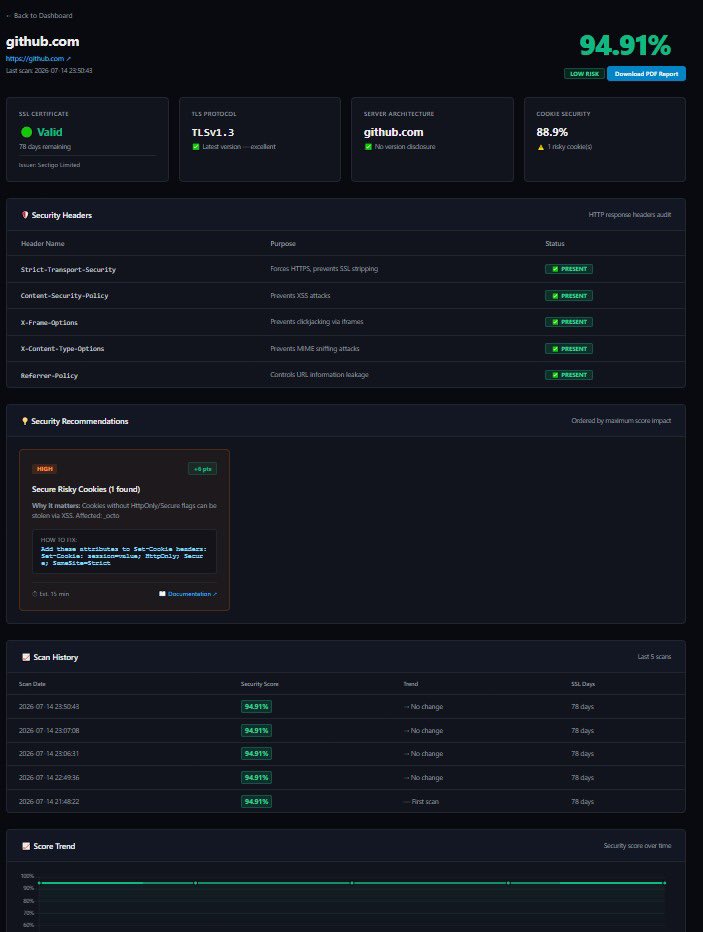Image resolution: width=703 pixels, height=932 pixels.
Task: Click the 94.91% score badge for 21:48:22 scan
Action: tap(256, 801)
